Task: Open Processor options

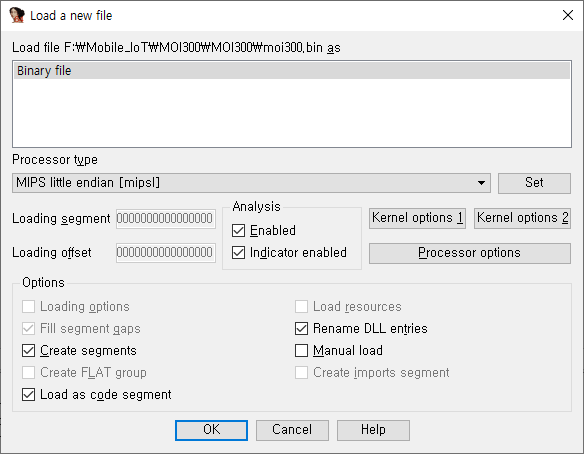Action: [x=470, y=253]
